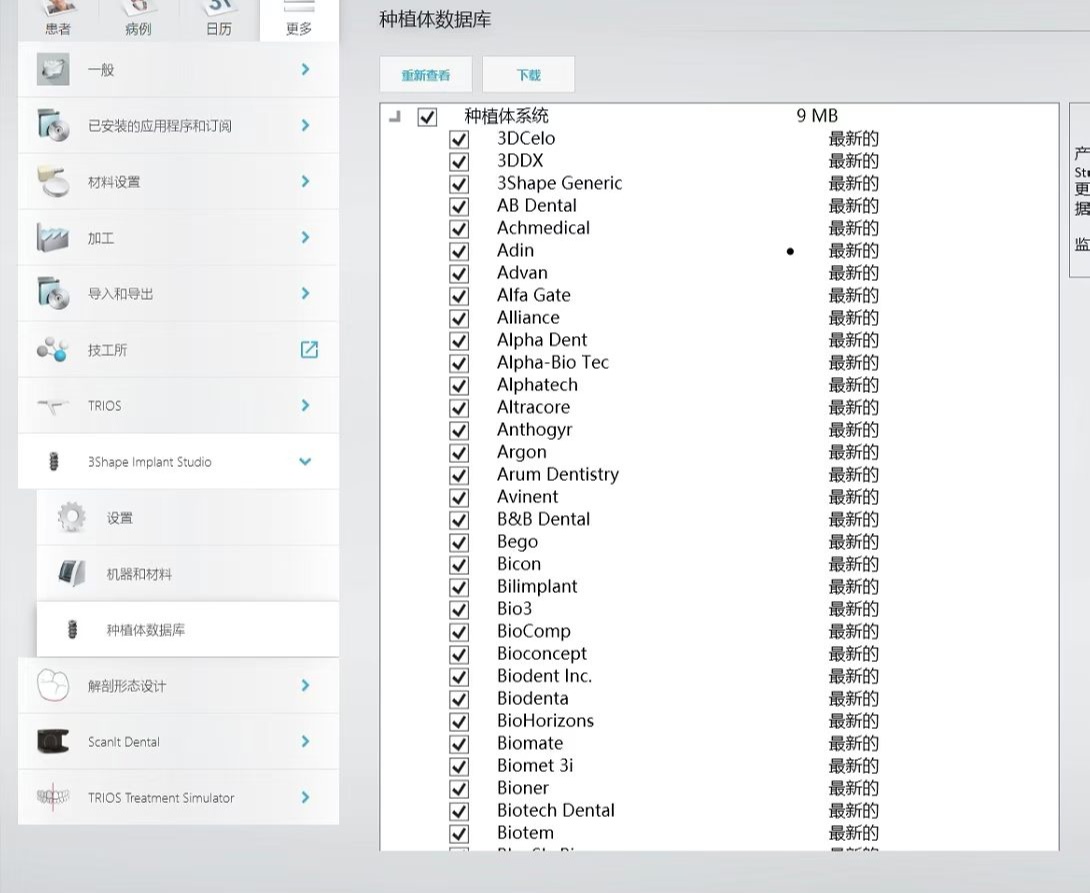Click the TRIOS Treatment Simulator teeth icon
Image resolution: width=1090 pixels, height=893 pixels.
click(53, 798)
